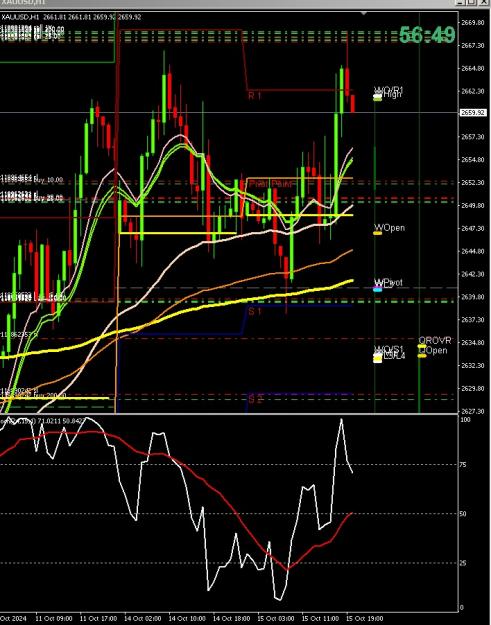This screenshot has height=625, width=491.
Task: Click price axis value 2669.80
Action: 473,23
